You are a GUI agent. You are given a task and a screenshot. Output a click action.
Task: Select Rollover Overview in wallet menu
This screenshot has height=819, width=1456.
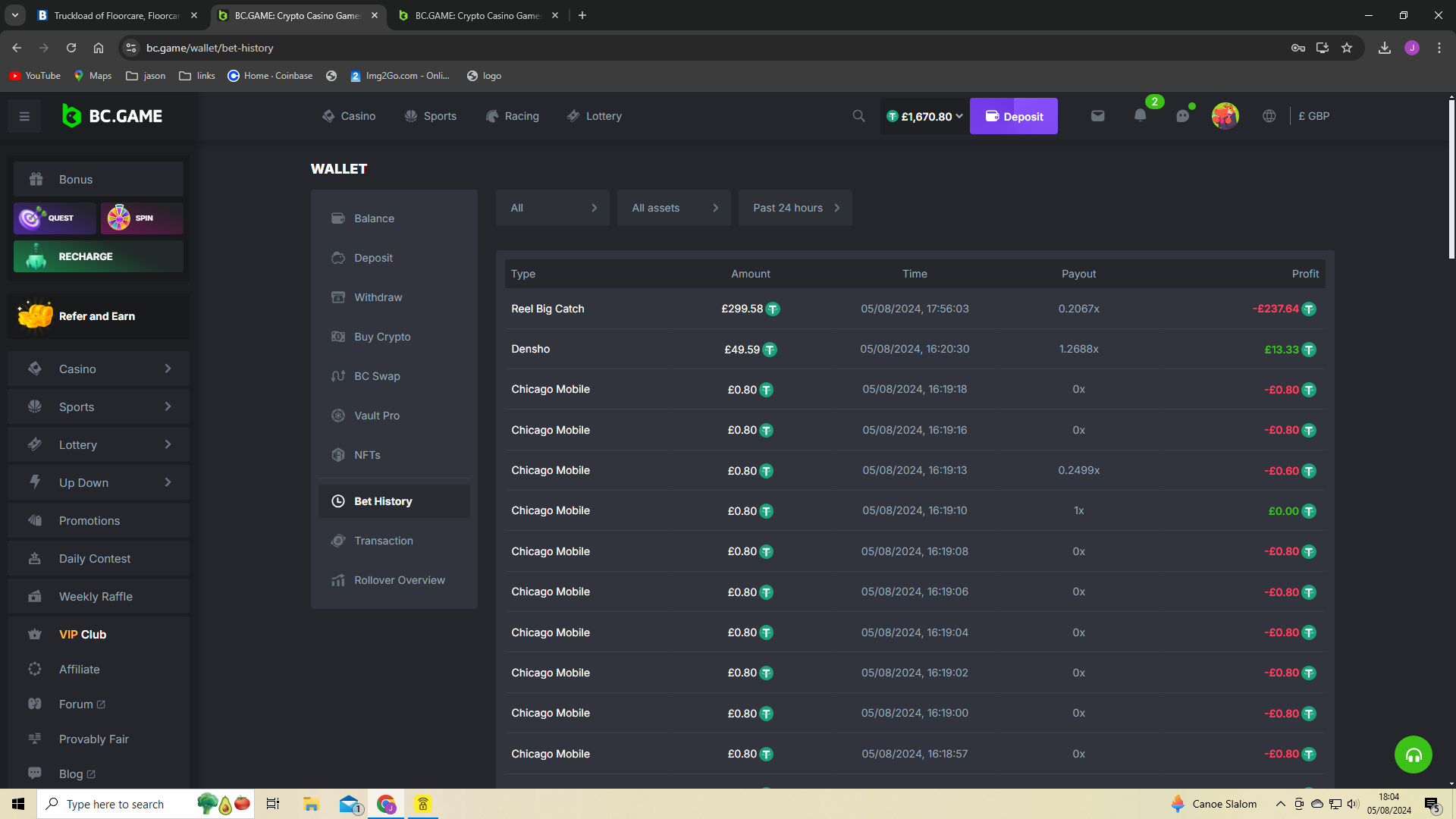pos(394,580)
